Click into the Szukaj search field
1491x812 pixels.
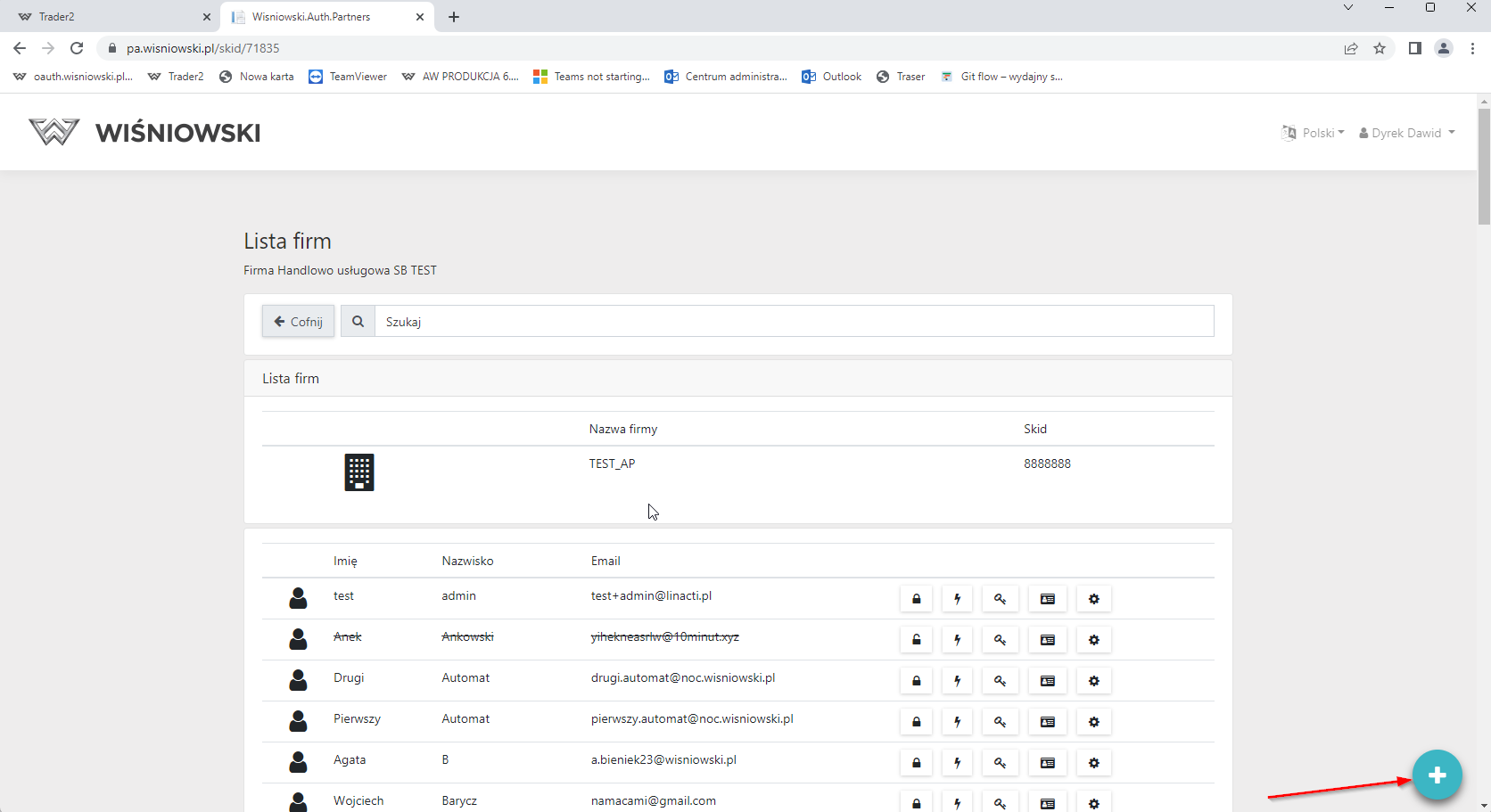click(x=794, y=322)
